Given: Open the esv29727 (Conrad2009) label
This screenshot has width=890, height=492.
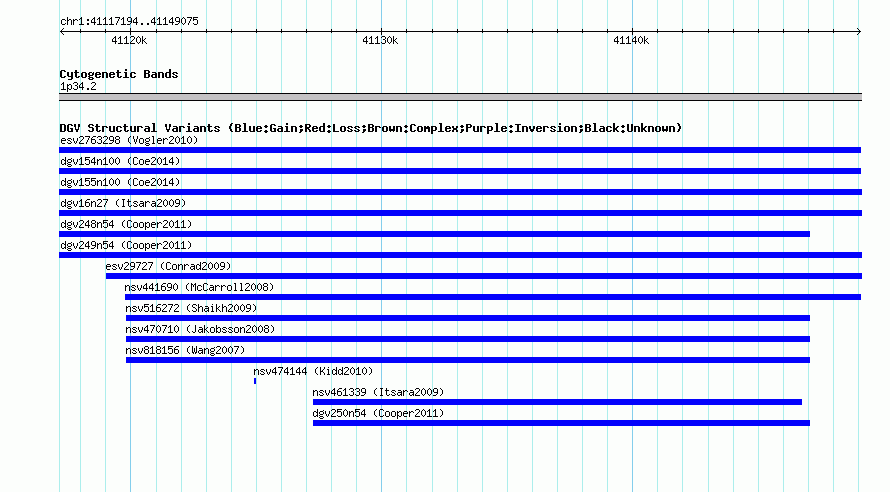Looking at the screenshot, I should [x=168, y=266].
